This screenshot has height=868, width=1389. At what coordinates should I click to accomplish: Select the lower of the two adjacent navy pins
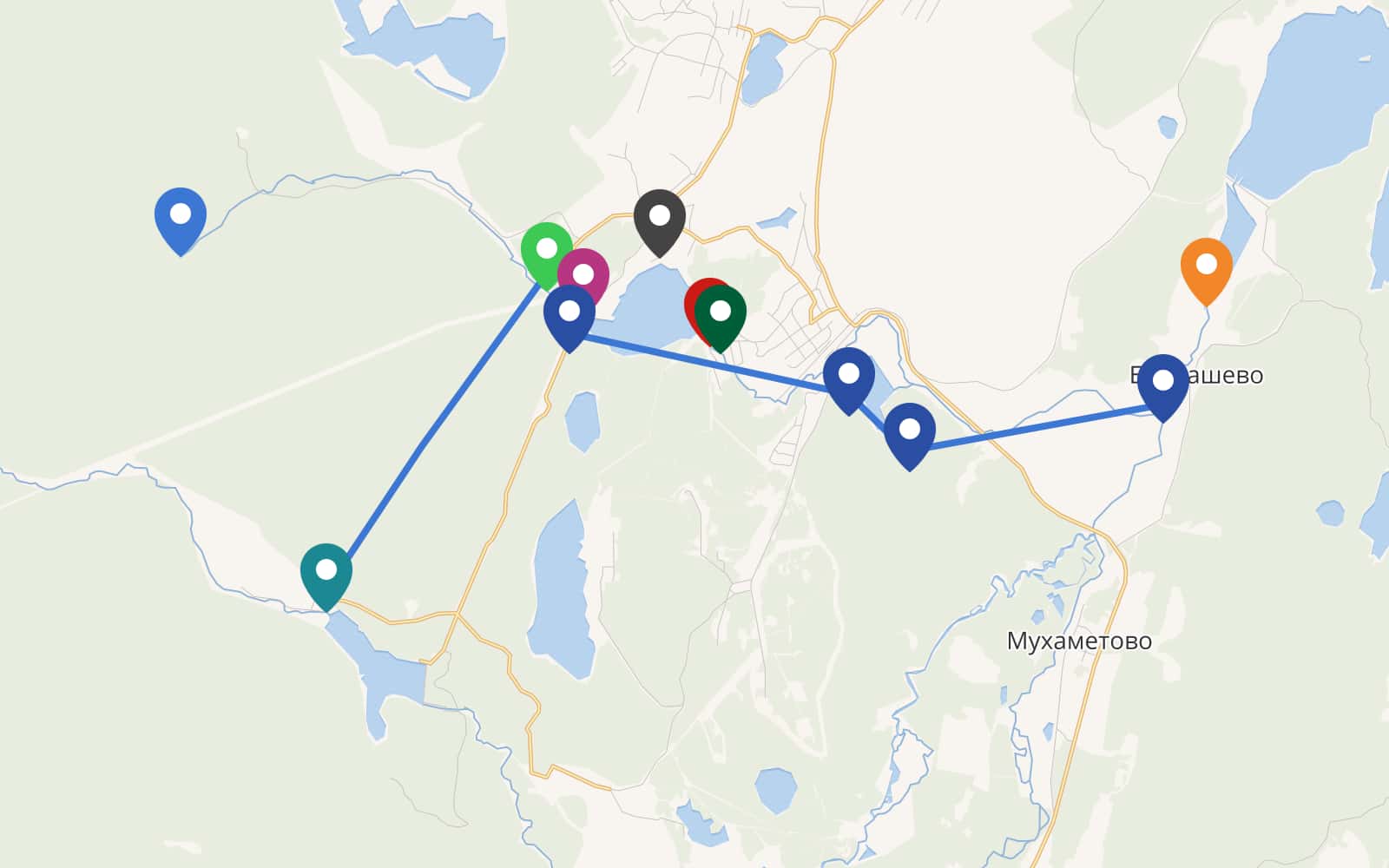[x=910, y=435]
